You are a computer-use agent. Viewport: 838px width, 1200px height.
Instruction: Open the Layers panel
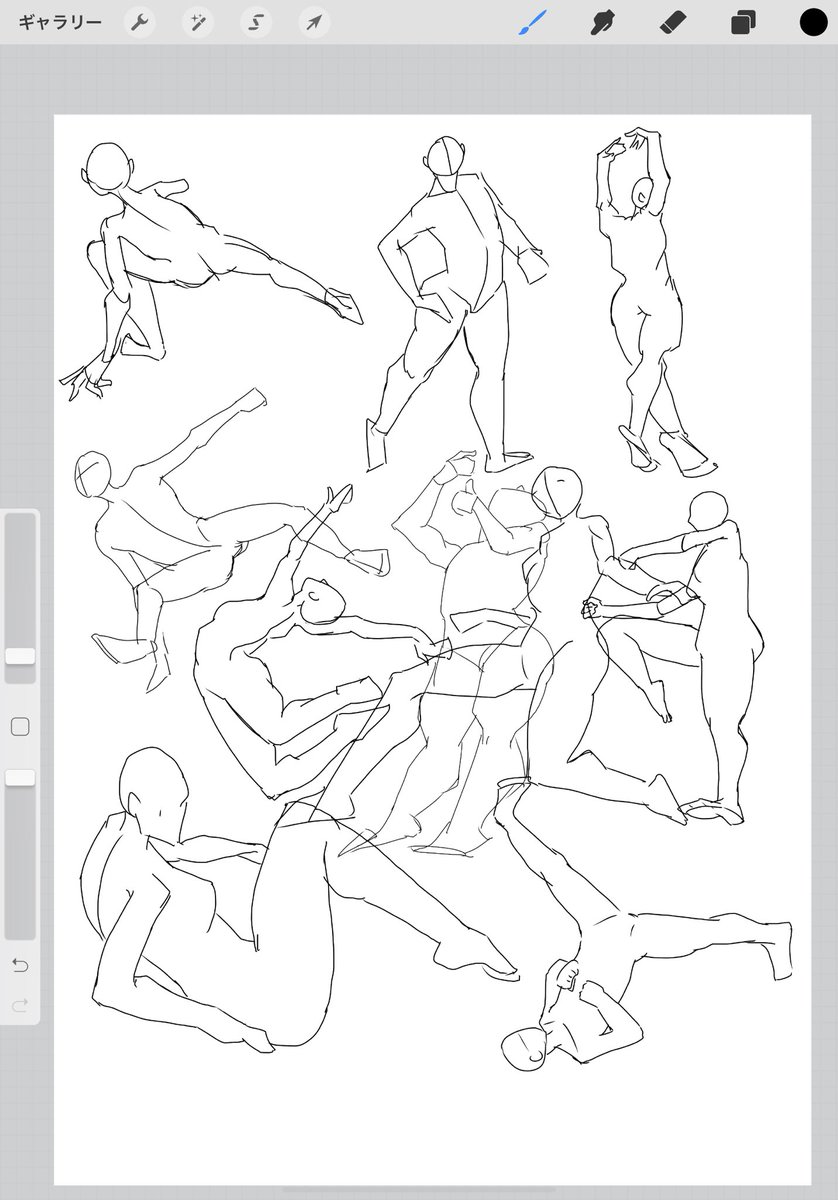(742, 22)
